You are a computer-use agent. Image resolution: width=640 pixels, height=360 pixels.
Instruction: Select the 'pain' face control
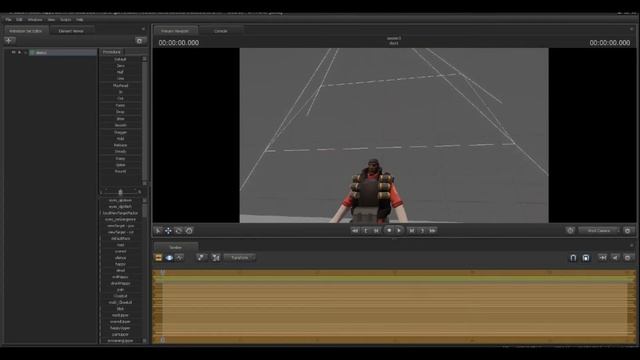click(x=120, y=290)
